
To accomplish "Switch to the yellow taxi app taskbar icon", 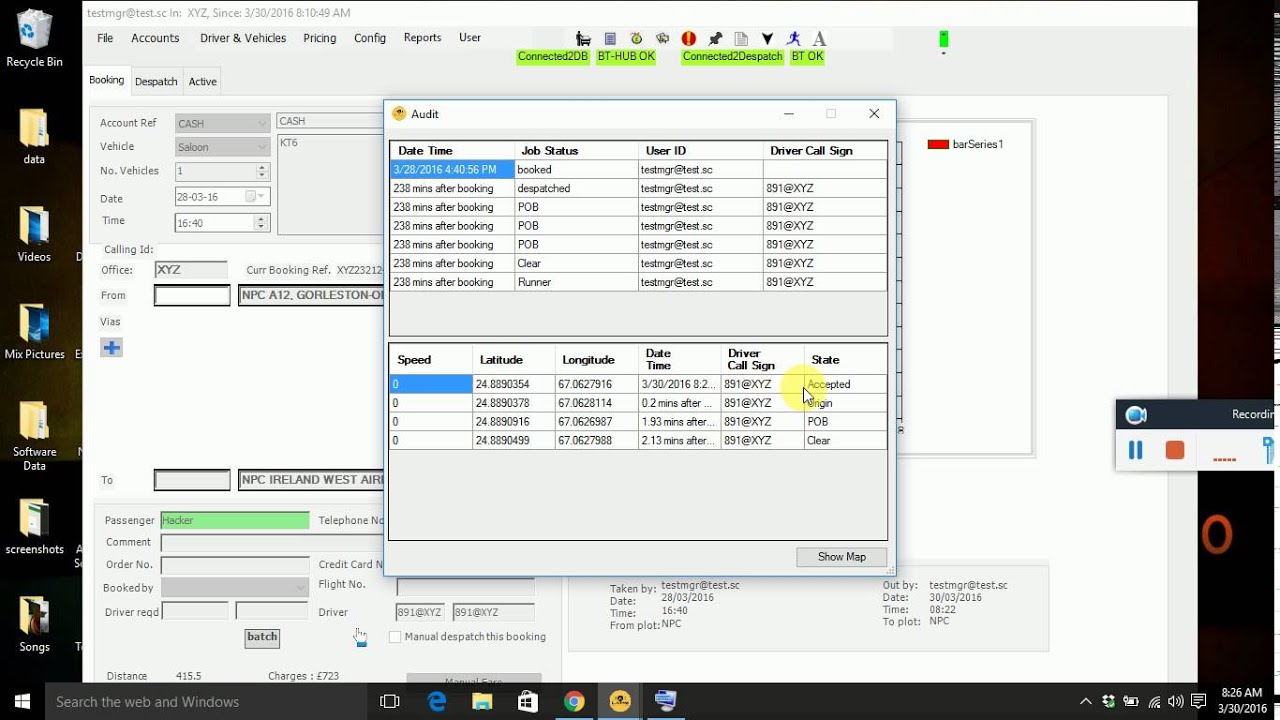I will 620,701.
